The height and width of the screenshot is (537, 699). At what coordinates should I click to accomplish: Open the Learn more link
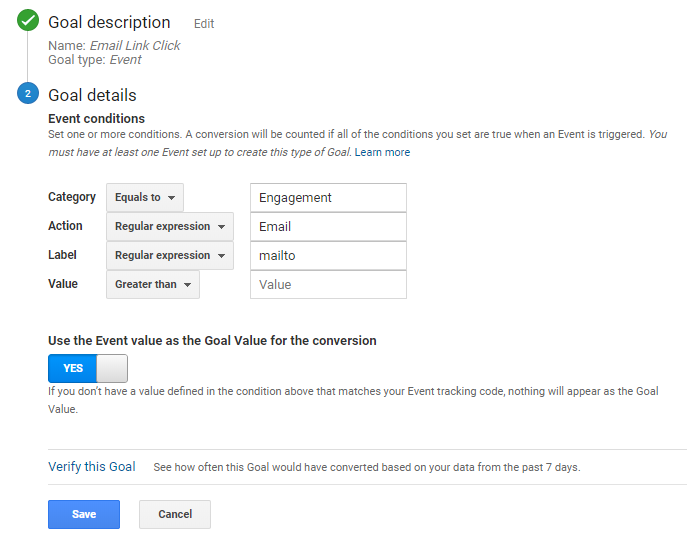pos(382,152)
